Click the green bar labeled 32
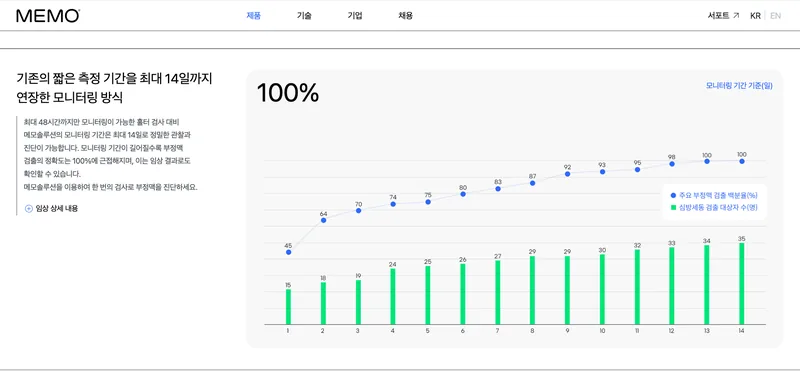 637,287
